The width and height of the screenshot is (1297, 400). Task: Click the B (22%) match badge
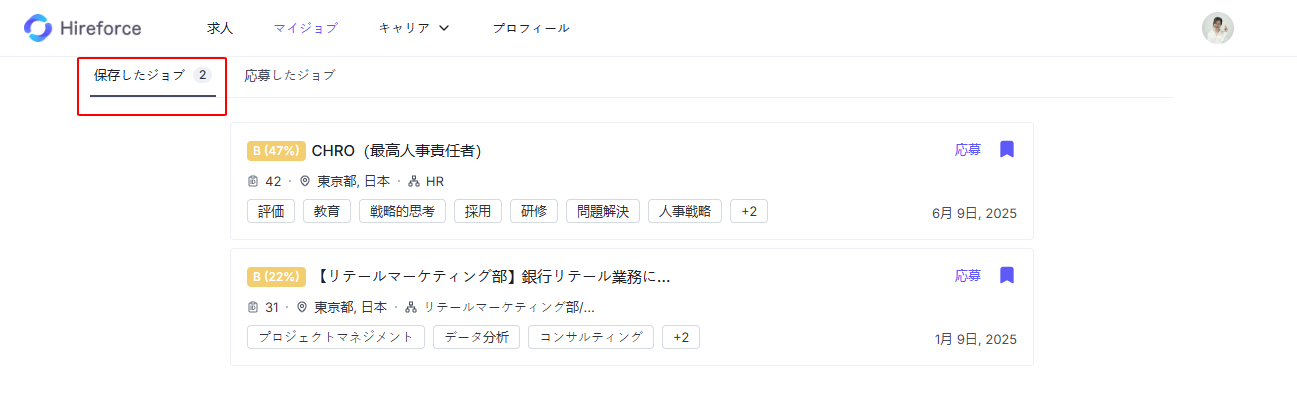(x=276, y=277)
